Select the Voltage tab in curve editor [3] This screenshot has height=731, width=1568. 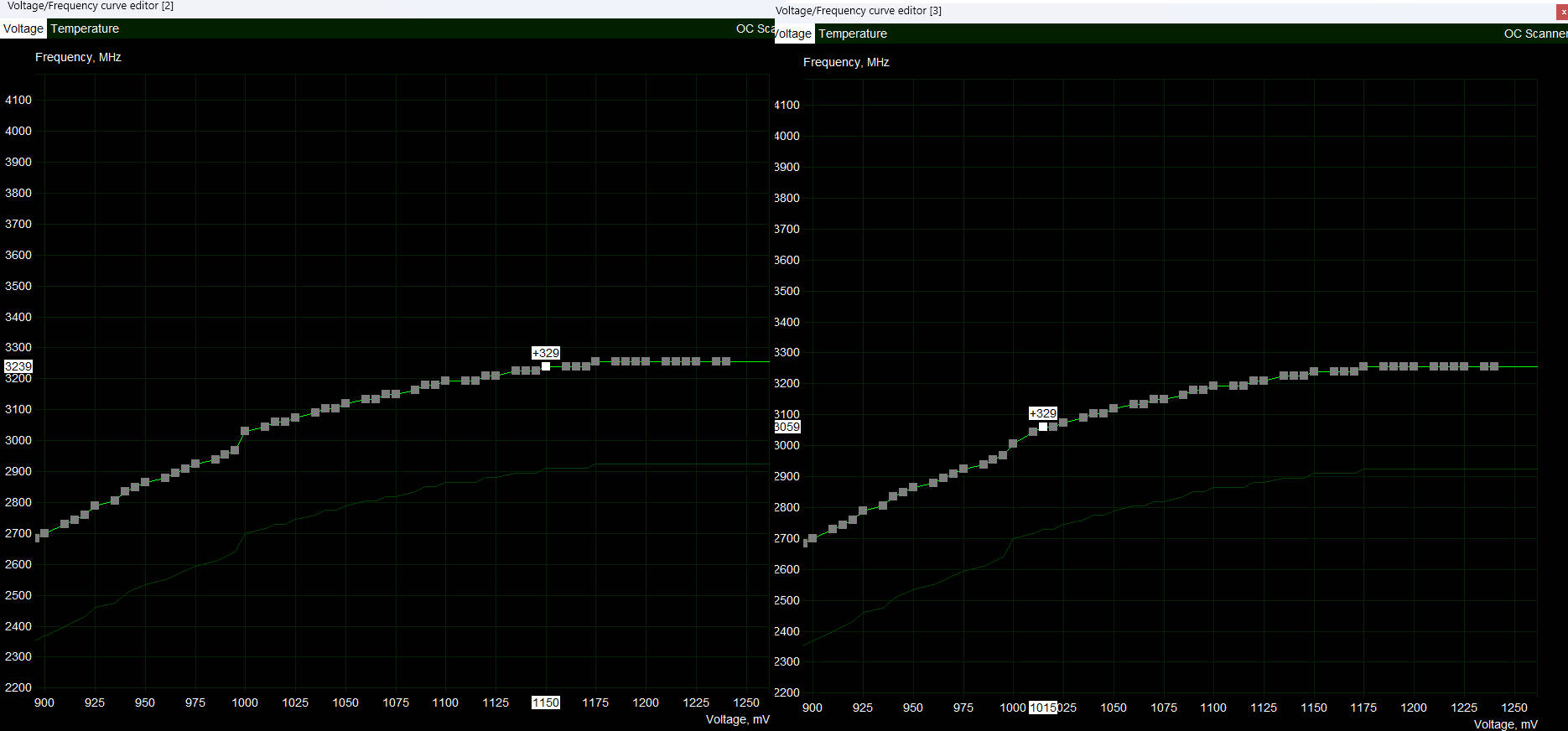pos(793,34)
